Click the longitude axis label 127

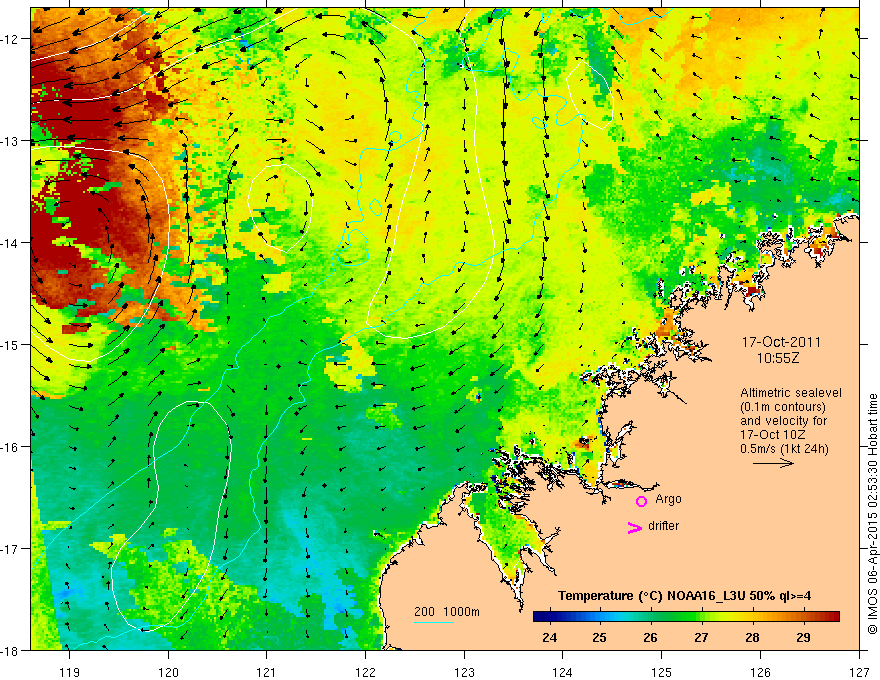point(859,672)
